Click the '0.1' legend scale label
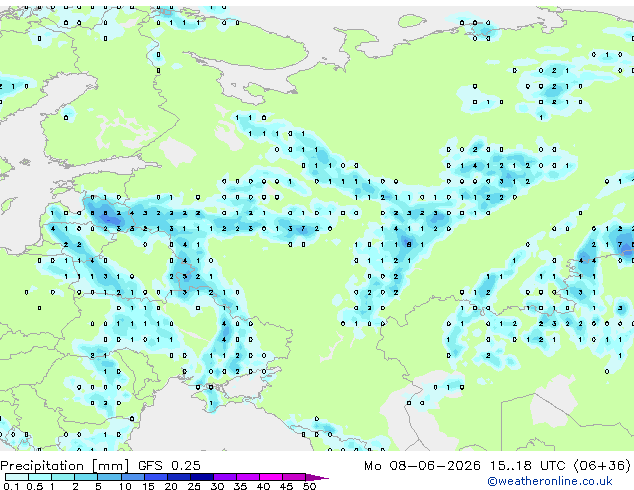Screen dimensions: 634x490 tap(11, 486)
